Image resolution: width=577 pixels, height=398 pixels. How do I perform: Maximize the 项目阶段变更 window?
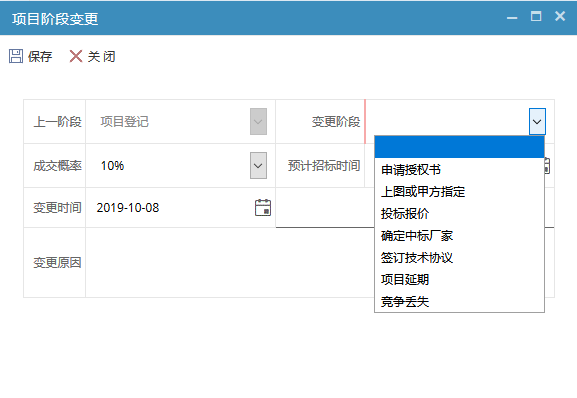coord(536,16)
